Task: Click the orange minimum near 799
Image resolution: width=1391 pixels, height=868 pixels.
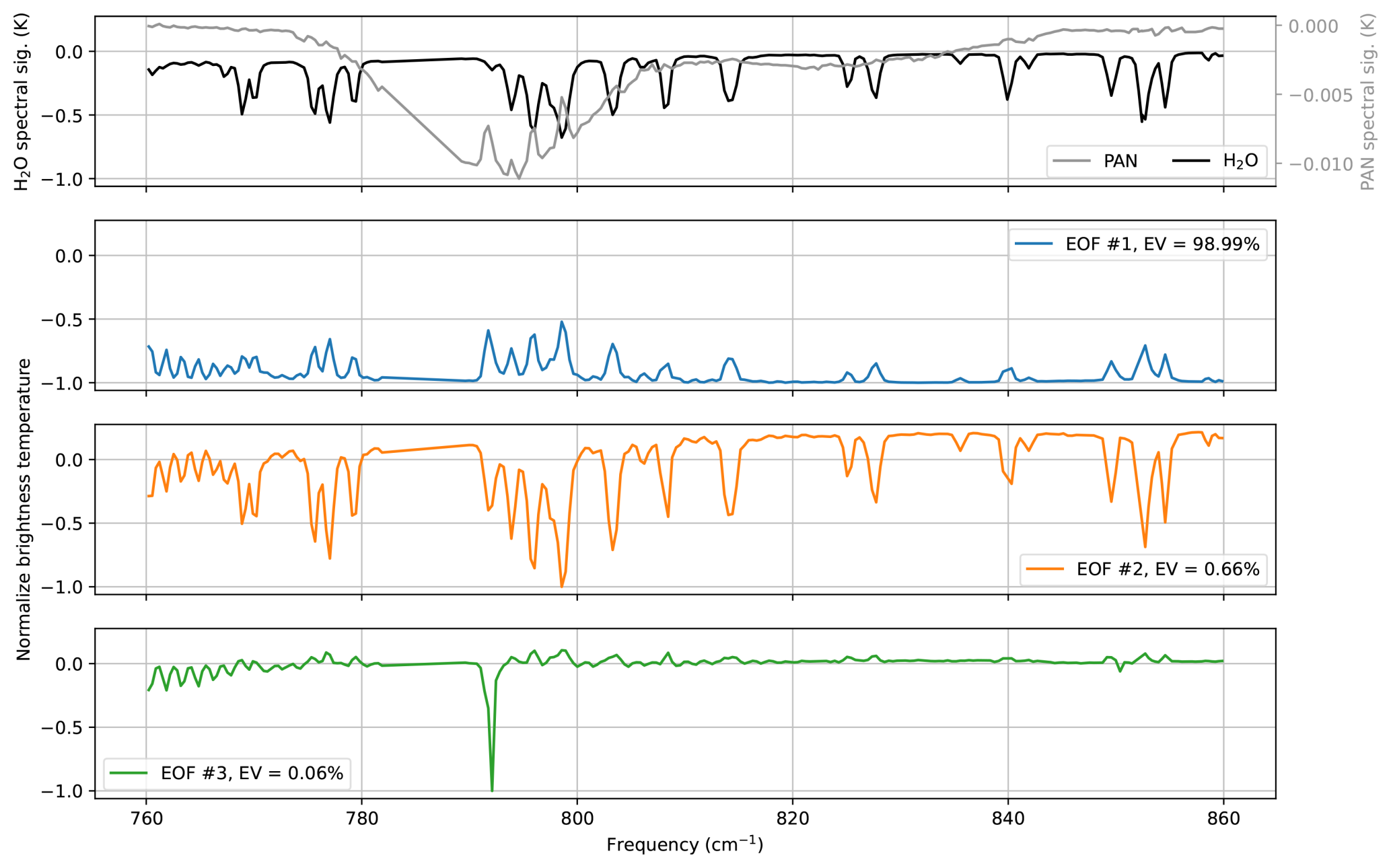Action: point(562,585)
